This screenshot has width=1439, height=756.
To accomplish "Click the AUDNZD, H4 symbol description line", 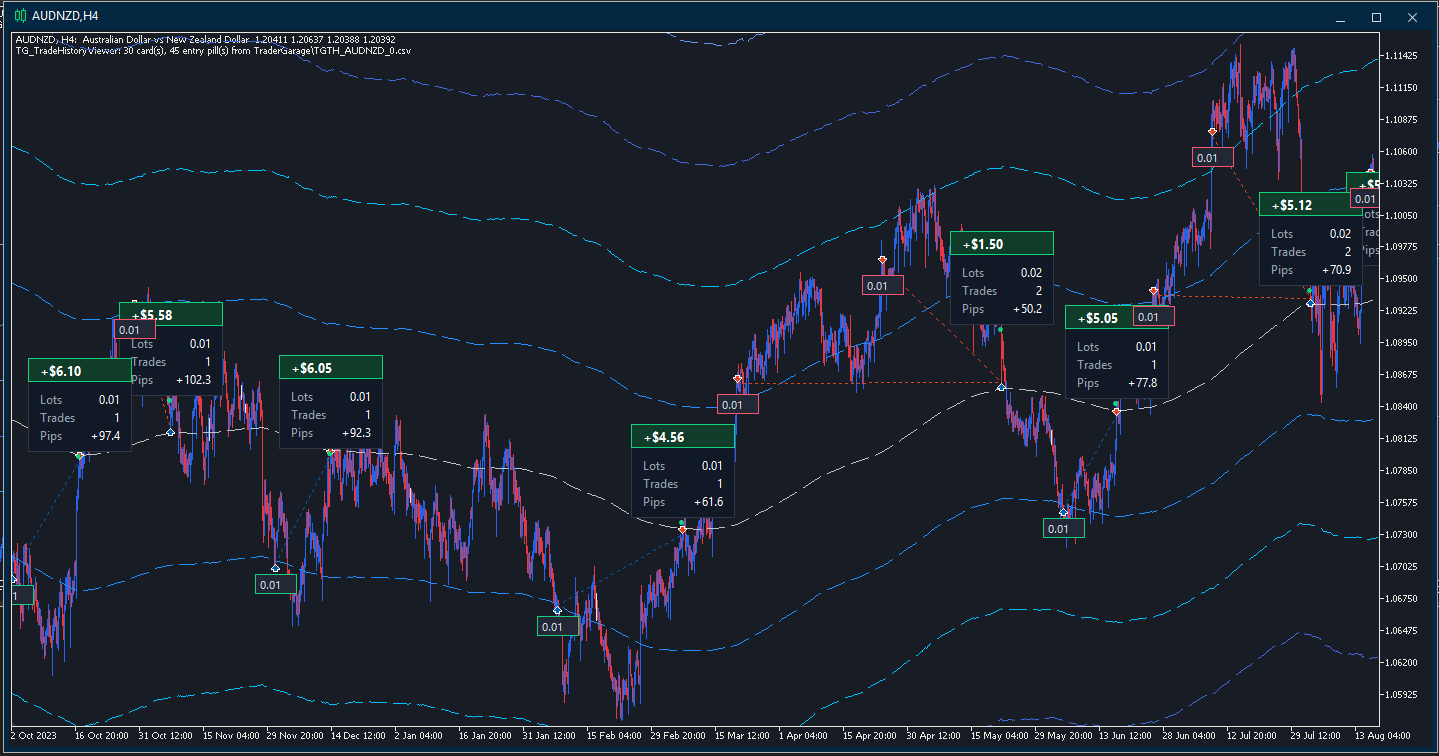I will (205, 40).
